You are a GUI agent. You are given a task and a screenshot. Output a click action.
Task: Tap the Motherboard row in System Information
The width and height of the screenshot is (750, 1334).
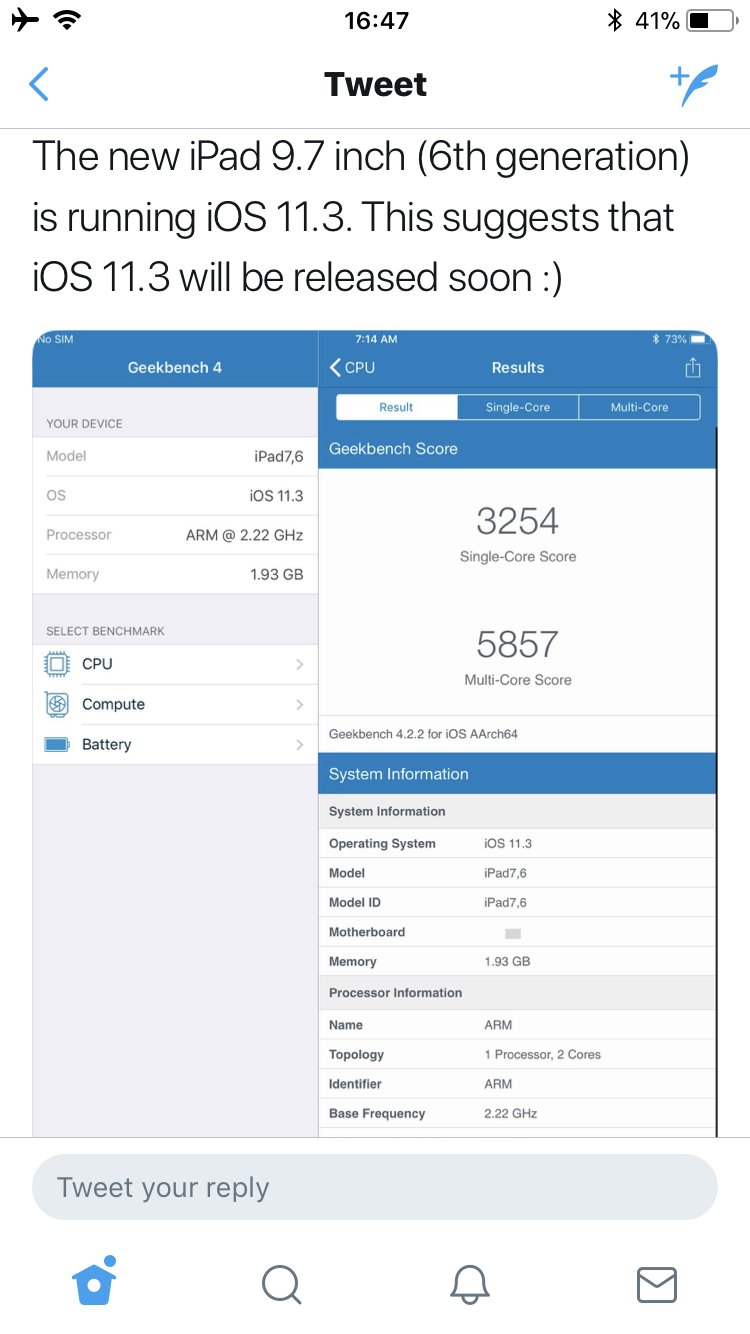(x=517, y=932)
